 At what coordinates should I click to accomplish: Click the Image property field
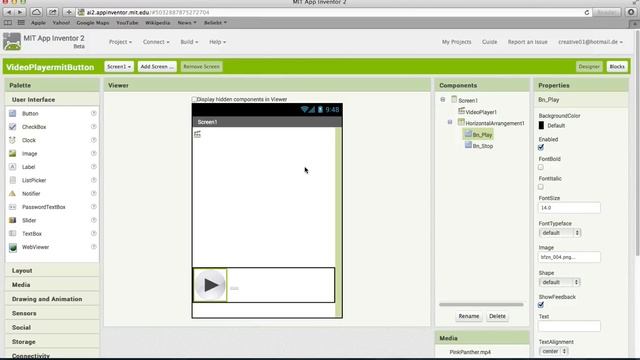click(569, 257)
